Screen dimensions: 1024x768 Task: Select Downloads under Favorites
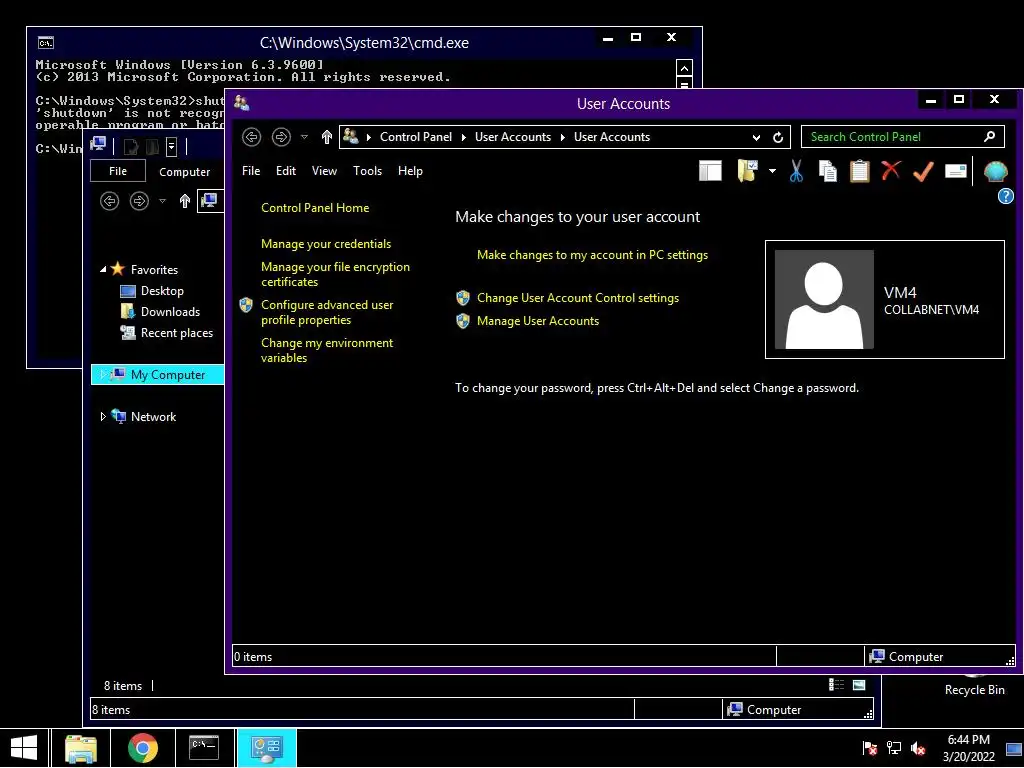pyautogui.click(x=170, y=312)
